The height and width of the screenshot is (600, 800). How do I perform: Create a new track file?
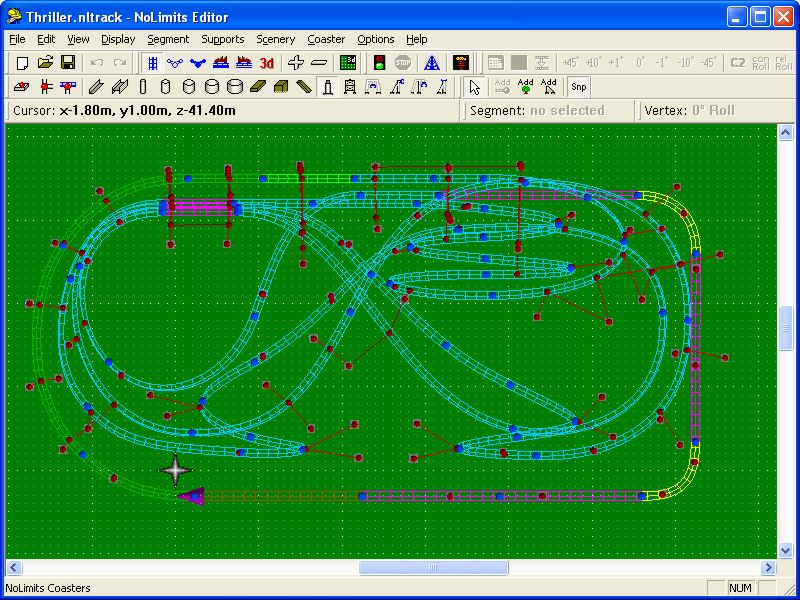[22, 63]
